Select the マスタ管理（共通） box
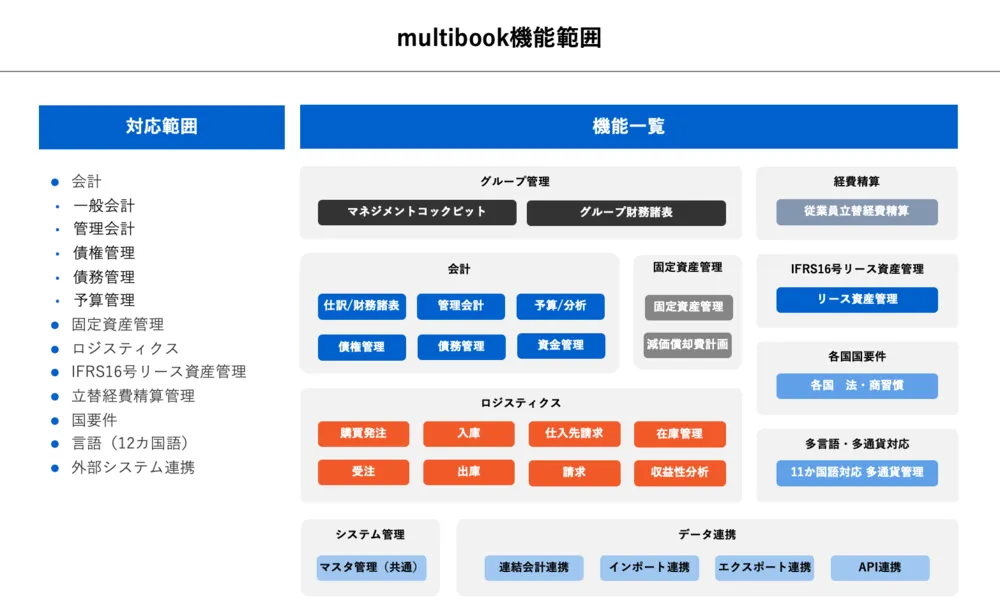 pyautogui.click(x=371, y=568)
